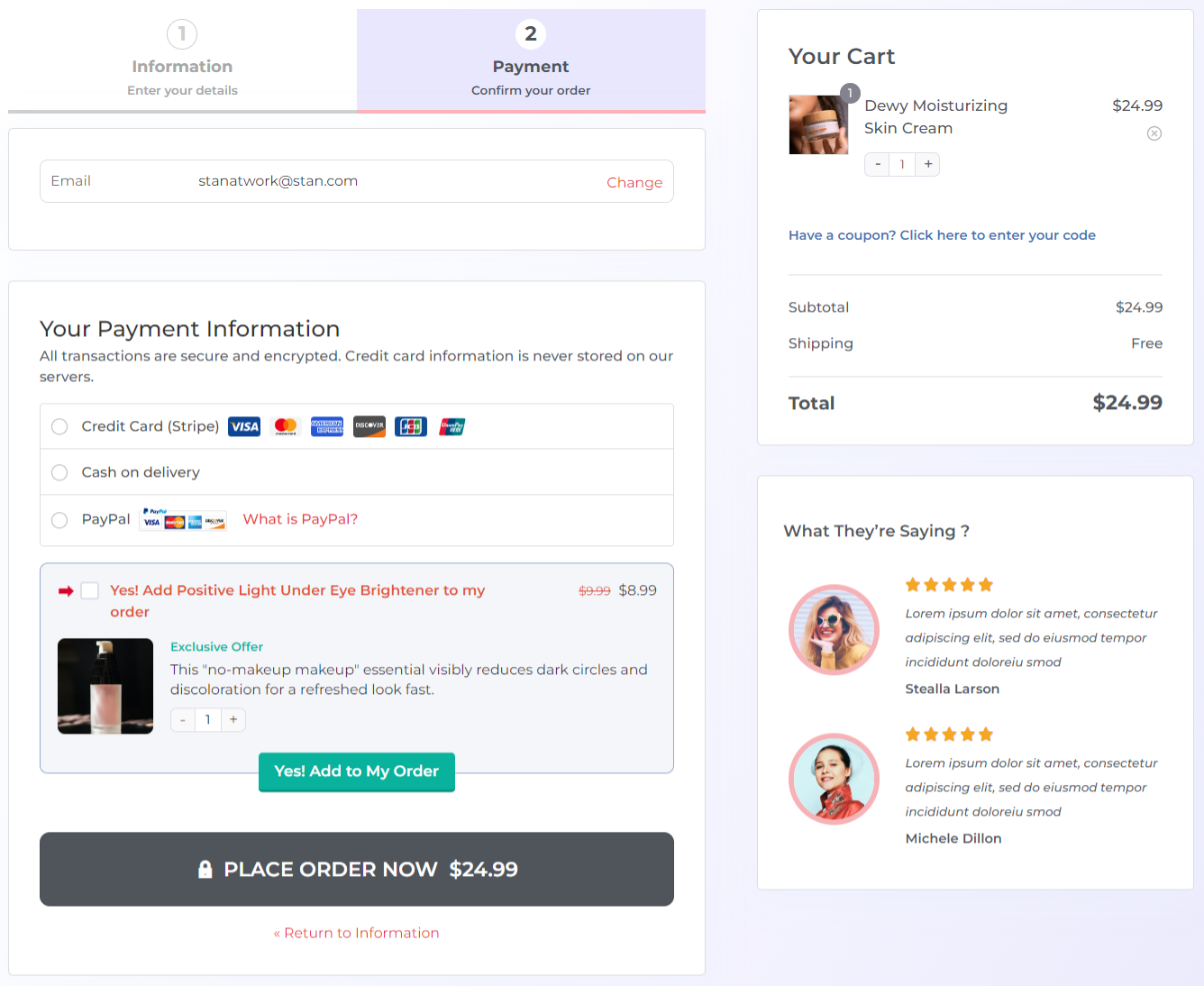
Task: Expand the coupon code entry link
Action: (x=942, y=235)
